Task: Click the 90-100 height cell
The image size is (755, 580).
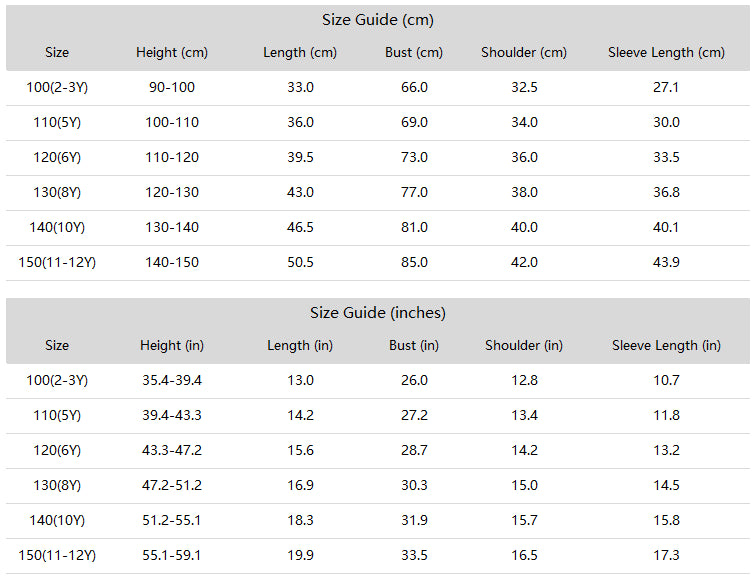Action: 172,88
